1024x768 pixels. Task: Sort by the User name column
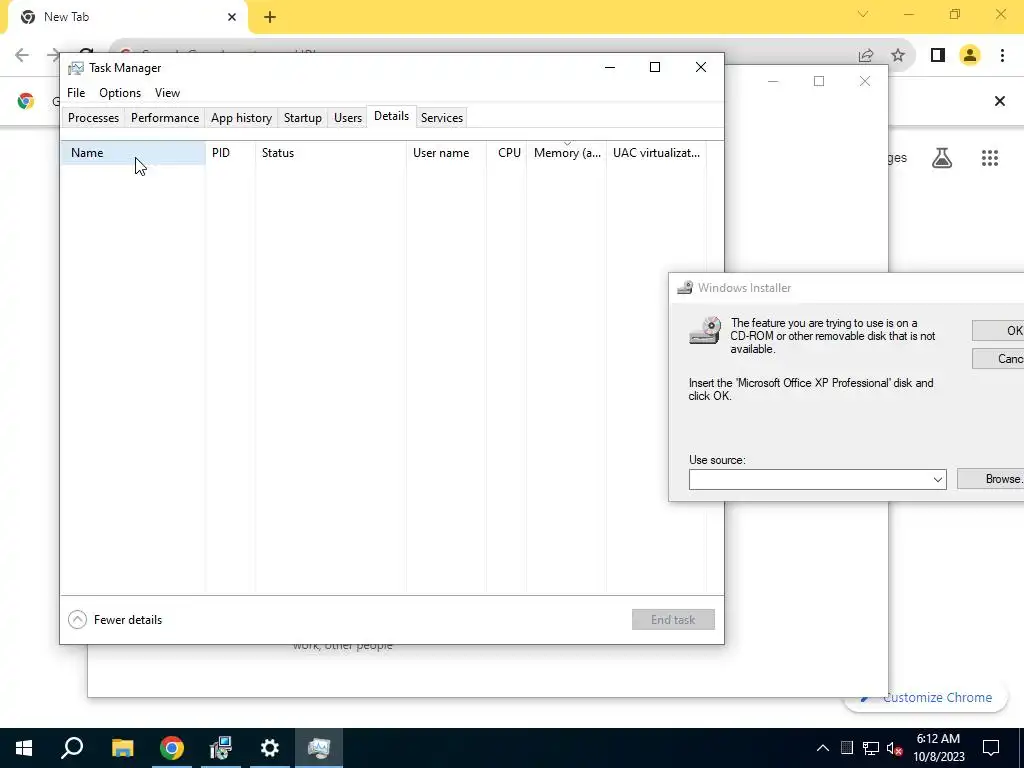(446, 153)
